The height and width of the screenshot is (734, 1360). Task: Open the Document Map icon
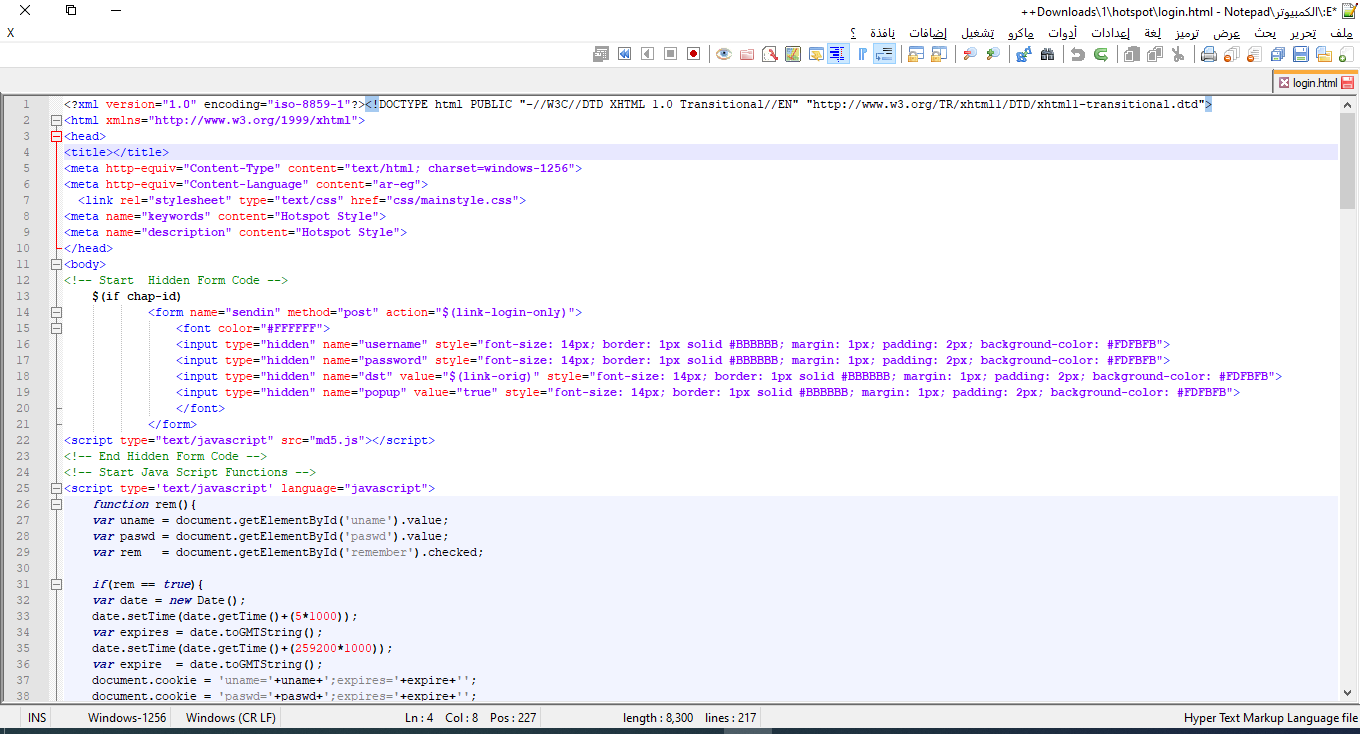click(792, 54)
